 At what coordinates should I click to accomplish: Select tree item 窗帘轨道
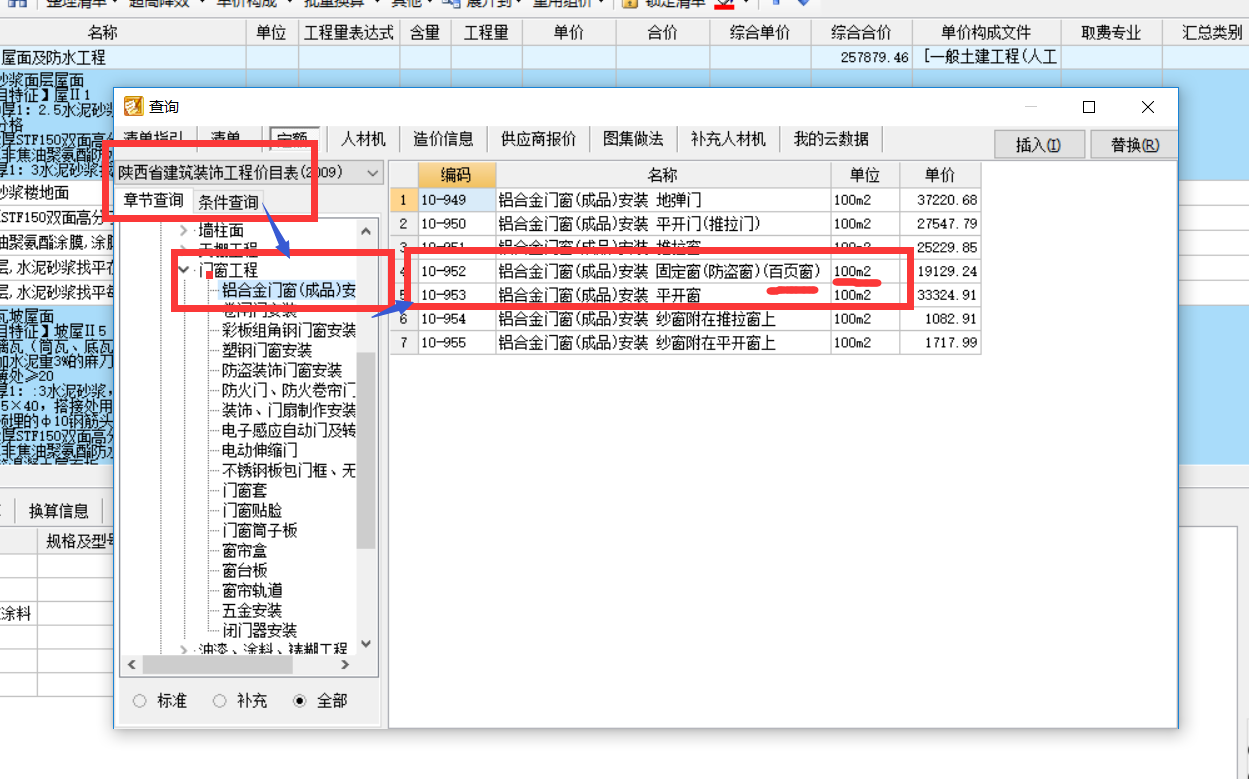click(252, 590)
